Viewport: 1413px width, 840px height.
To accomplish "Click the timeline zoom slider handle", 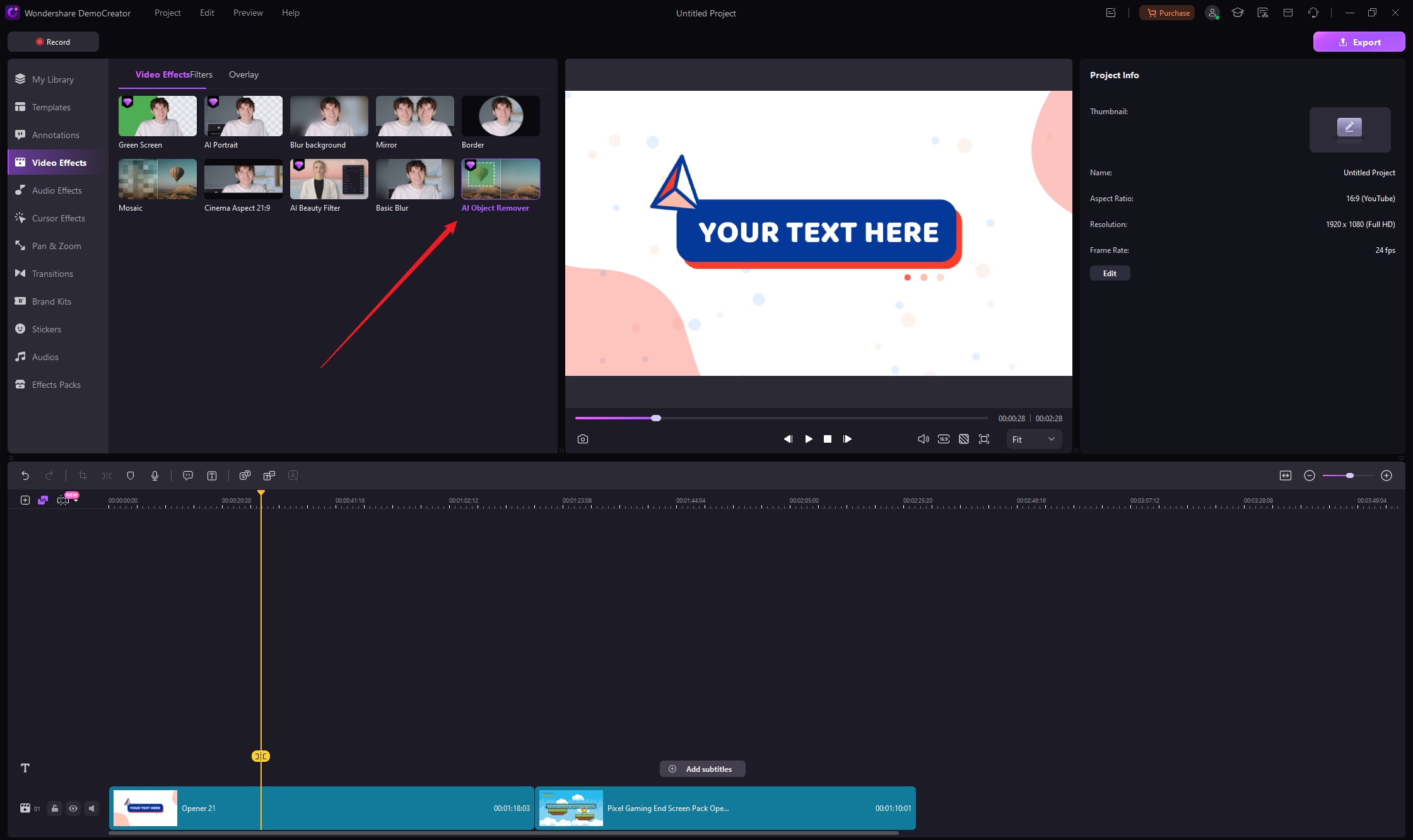I will click(1350, 475).
